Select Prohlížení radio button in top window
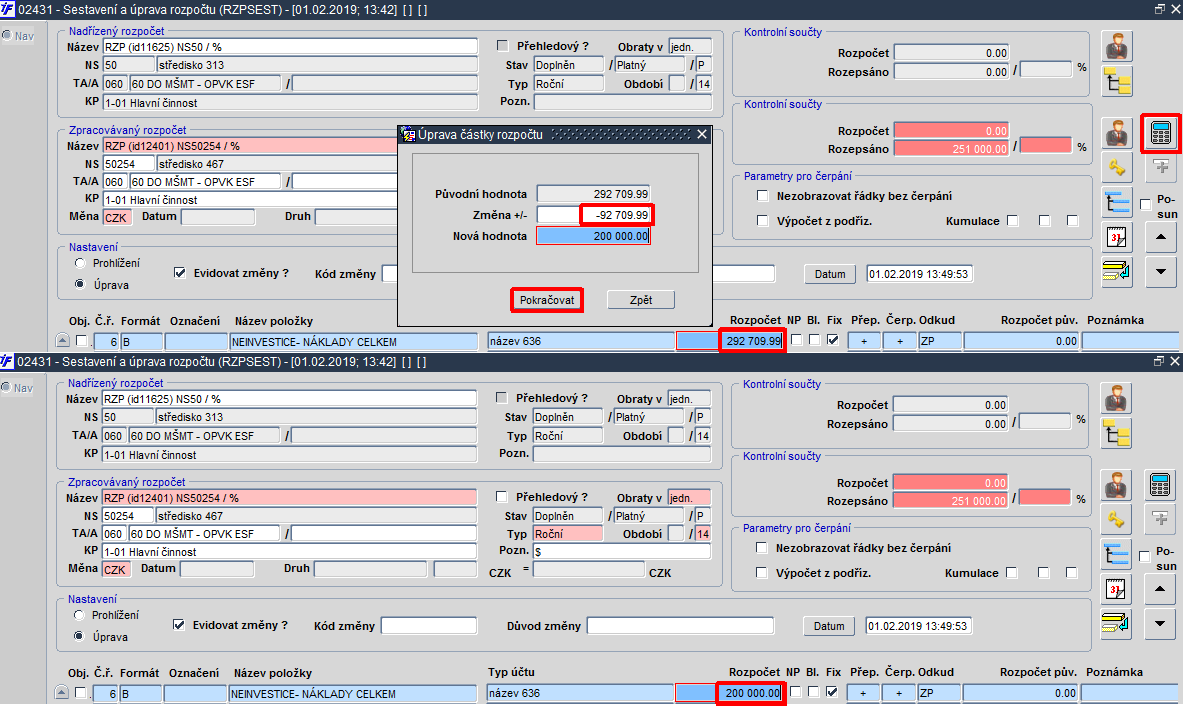 pyautogui.click(x=79, y=263)
